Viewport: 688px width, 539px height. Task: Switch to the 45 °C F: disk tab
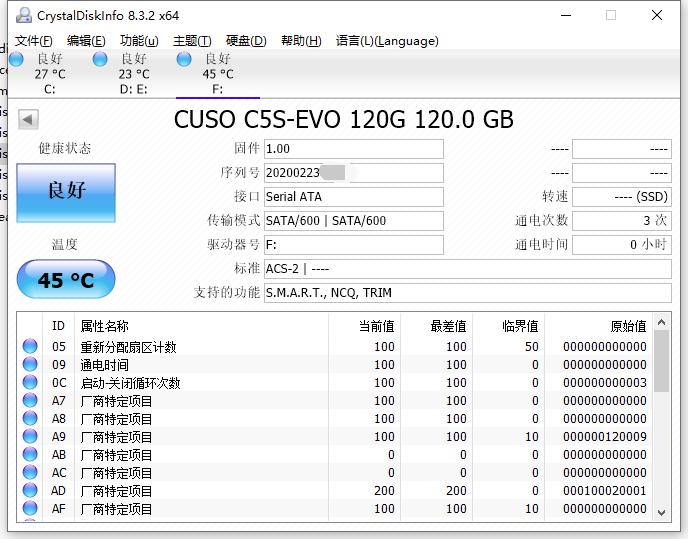(218, 73)
